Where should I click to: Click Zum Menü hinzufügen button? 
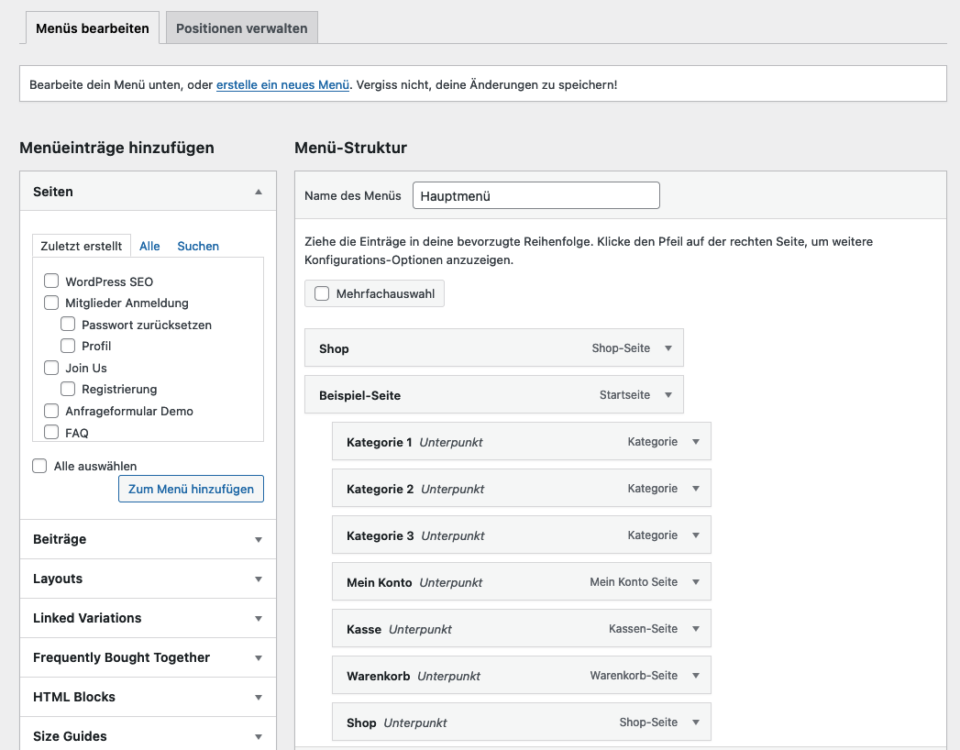190,488
